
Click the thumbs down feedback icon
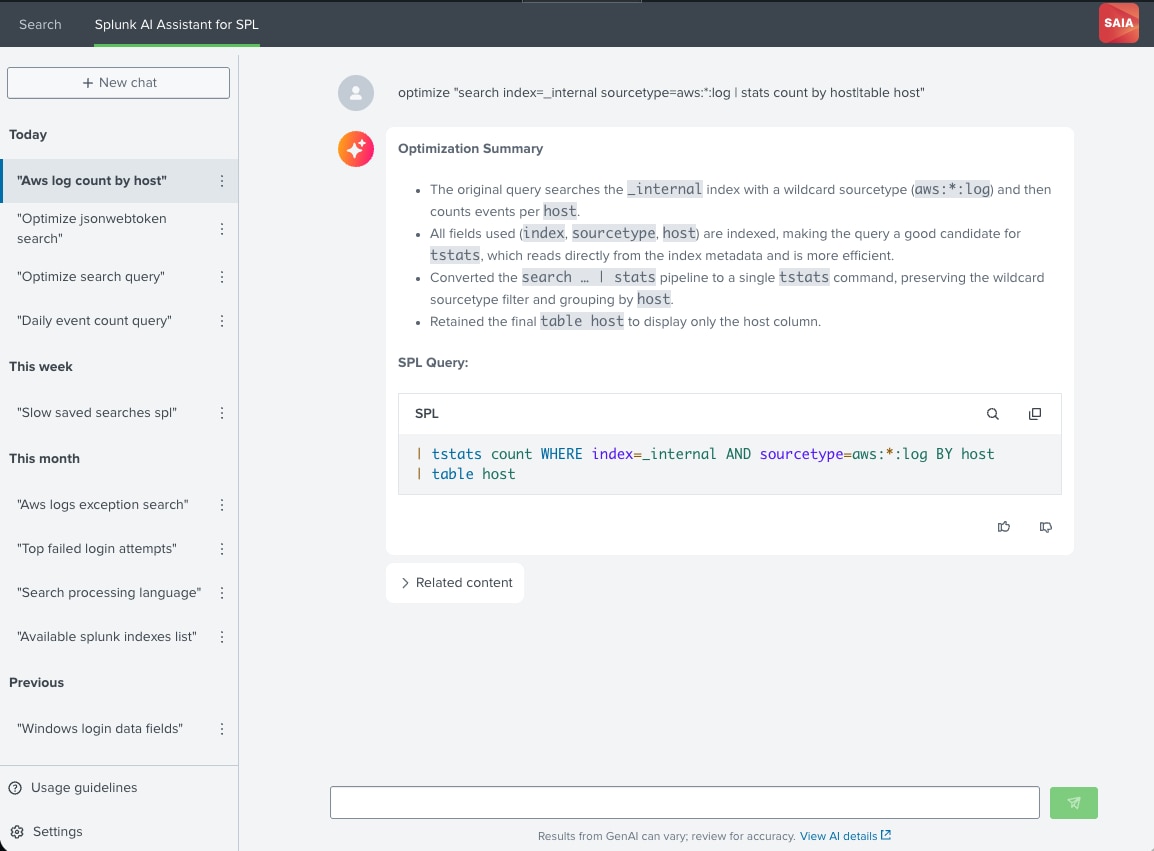pyautogui.click(x=1046, y=527)
